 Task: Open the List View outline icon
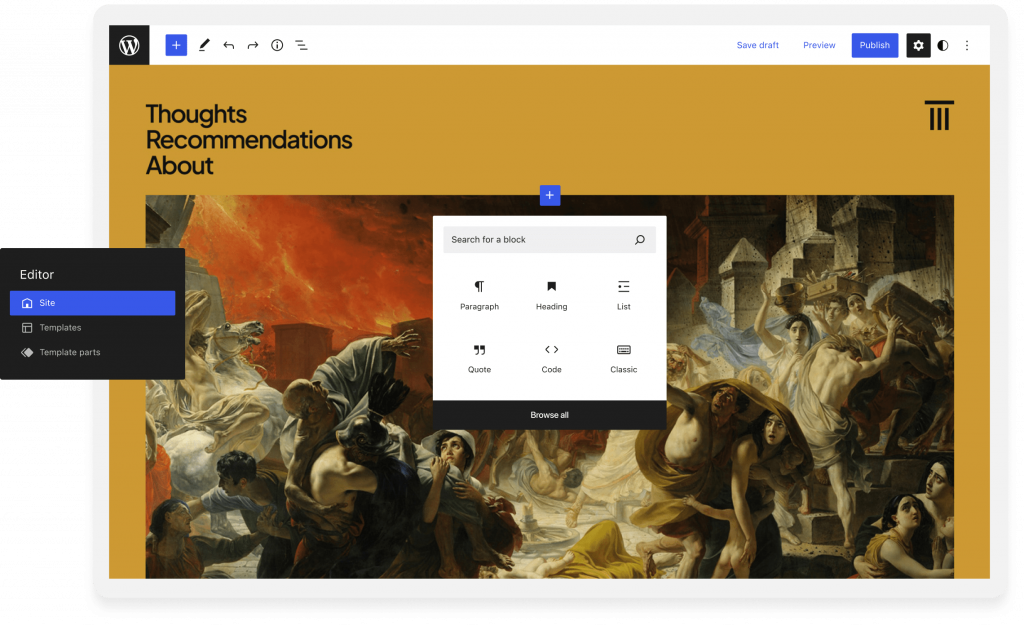pyautogui.click(x=301, y=45)
